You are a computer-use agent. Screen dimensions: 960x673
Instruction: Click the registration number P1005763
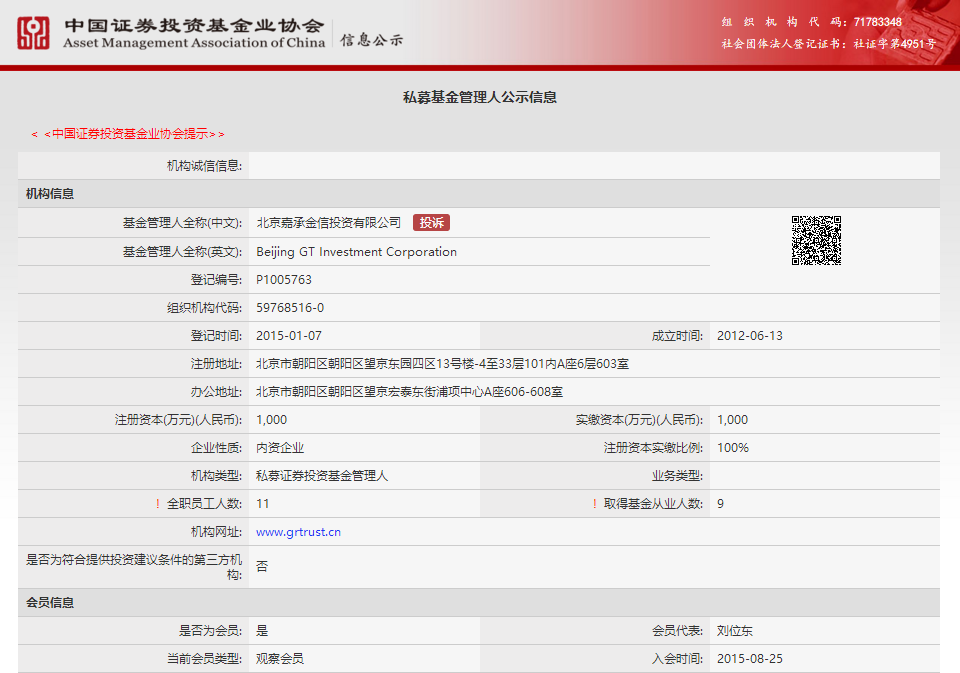coord(283,280)
